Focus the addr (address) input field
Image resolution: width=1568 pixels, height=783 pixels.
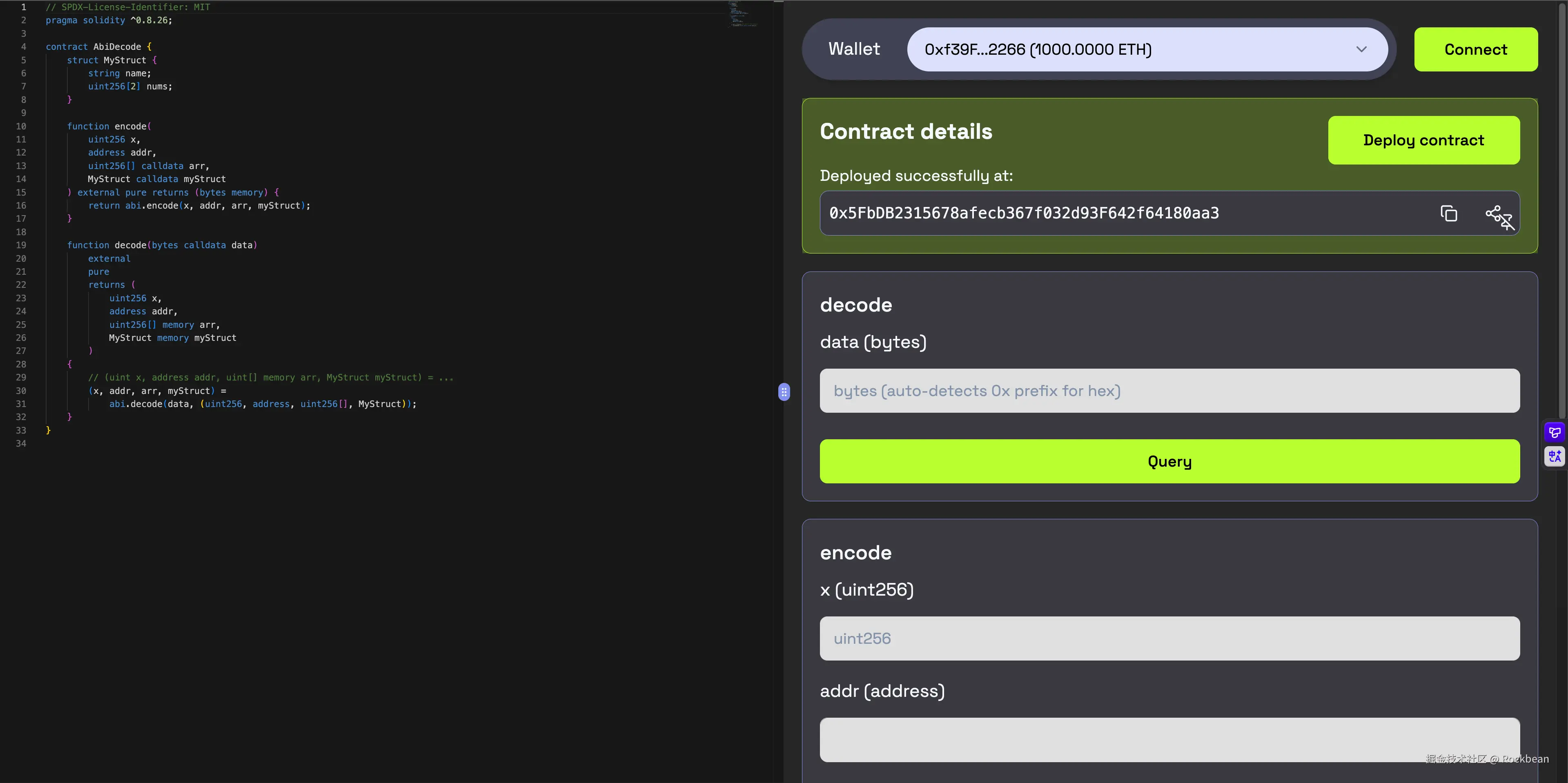pyautogui.click(x=1169, y=740)
